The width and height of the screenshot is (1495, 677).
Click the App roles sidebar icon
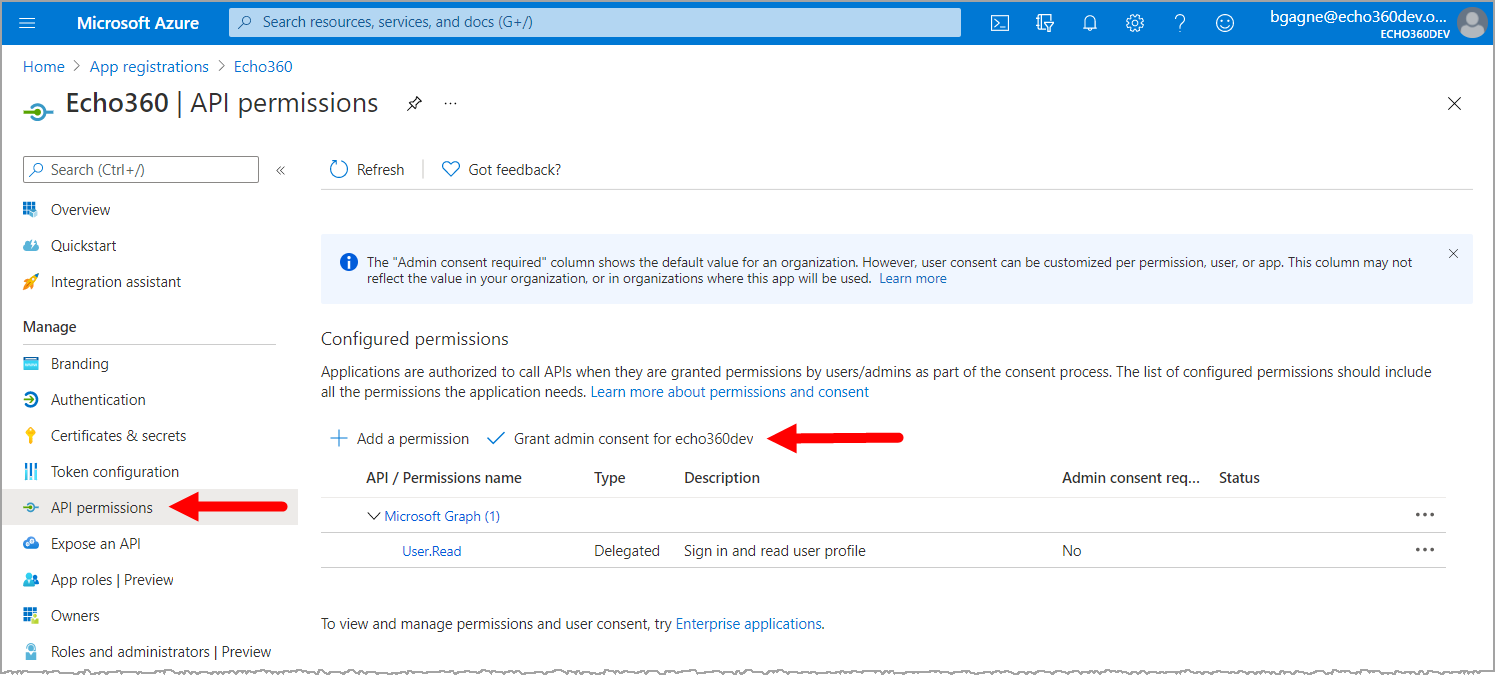pyautogui.click(x=31, y=579)
